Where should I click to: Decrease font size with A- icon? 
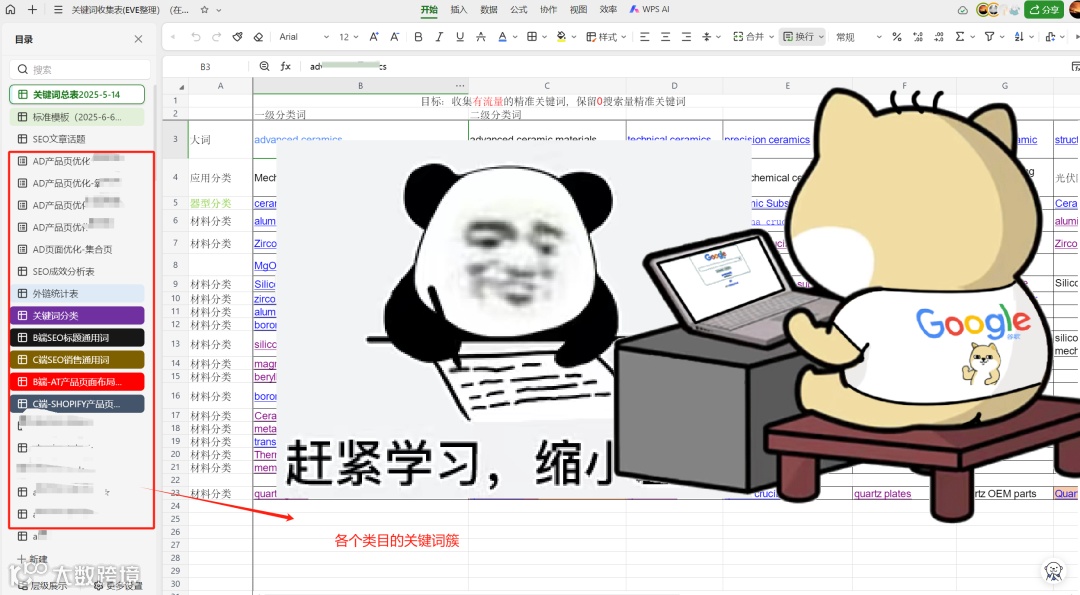(x=395, y=36)
